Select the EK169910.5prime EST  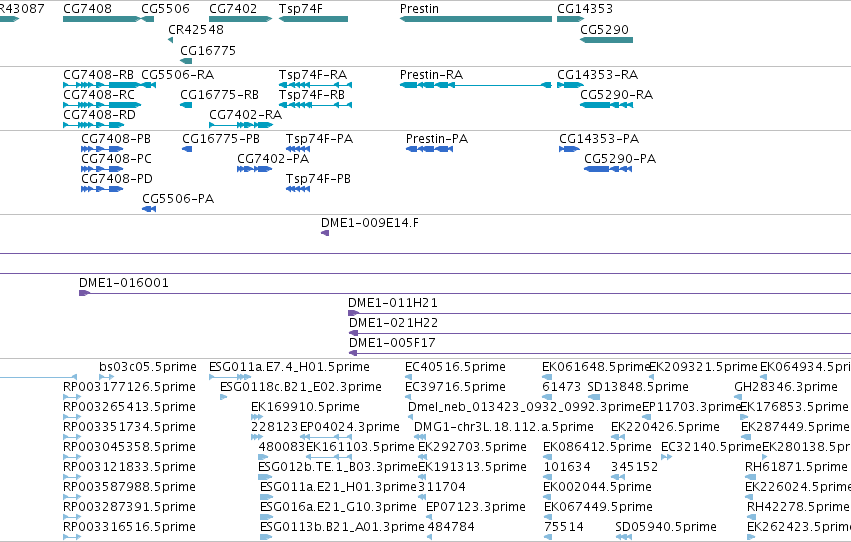[x=257, y=418]
